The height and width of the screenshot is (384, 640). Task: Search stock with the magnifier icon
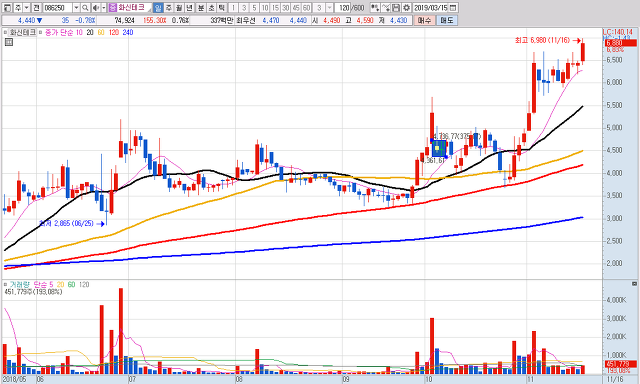tap(85, 8)
